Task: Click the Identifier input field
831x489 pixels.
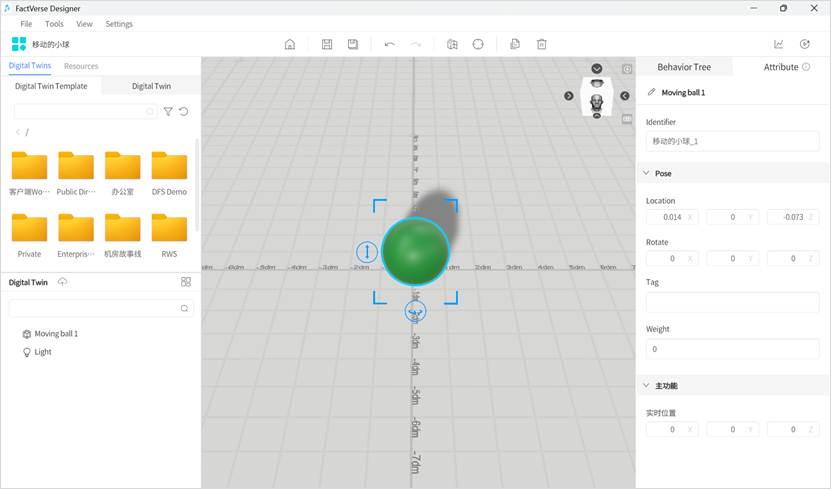Action: click(x=732, y=141)
